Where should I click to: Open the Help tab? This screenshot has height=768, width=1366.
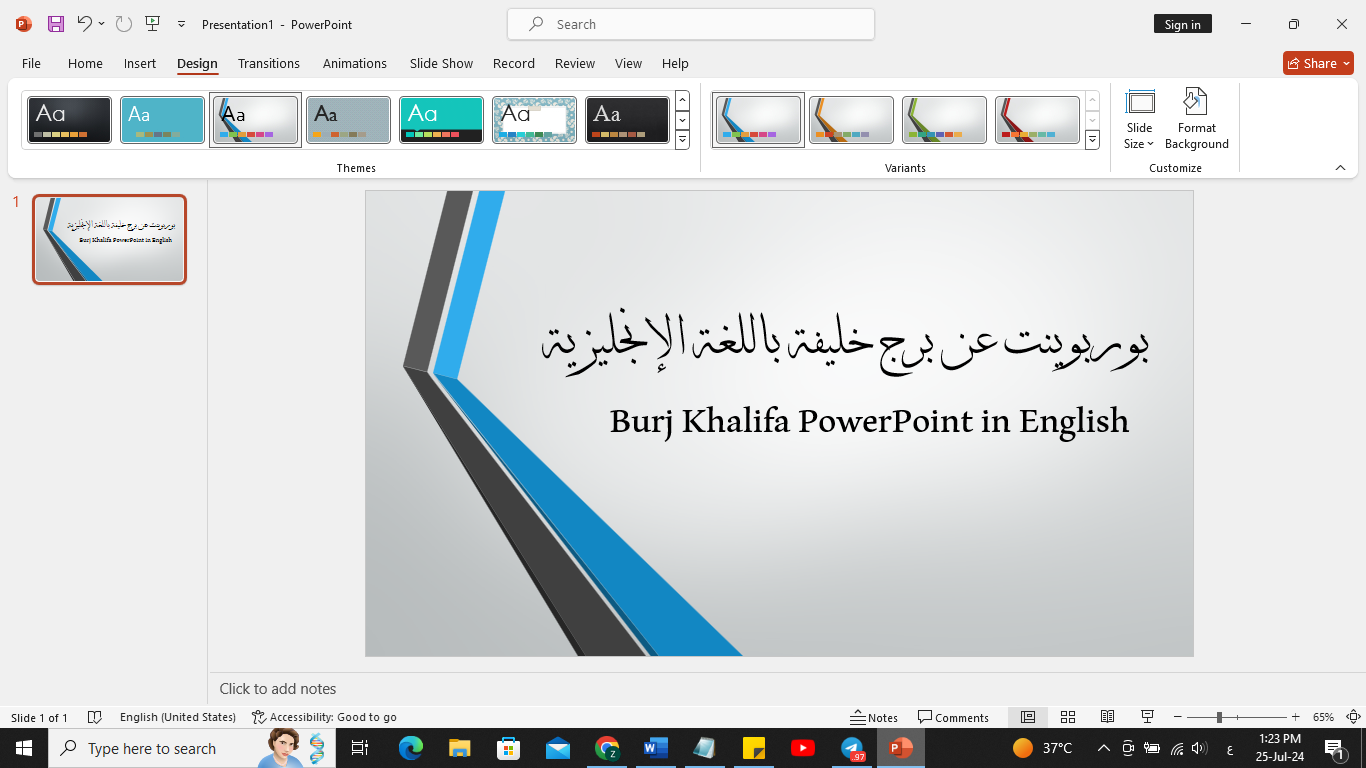(675, 63)
